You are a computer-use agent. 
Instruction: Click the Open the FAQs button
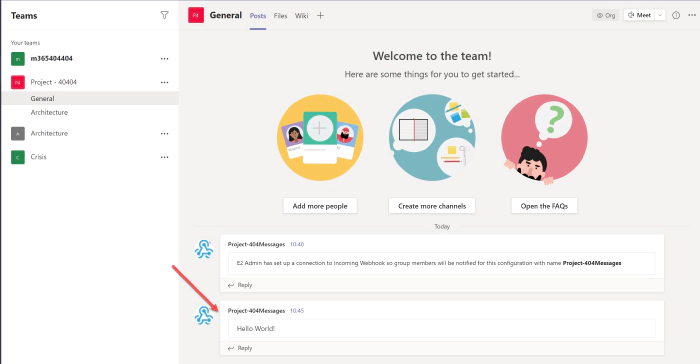pos(544,206)
